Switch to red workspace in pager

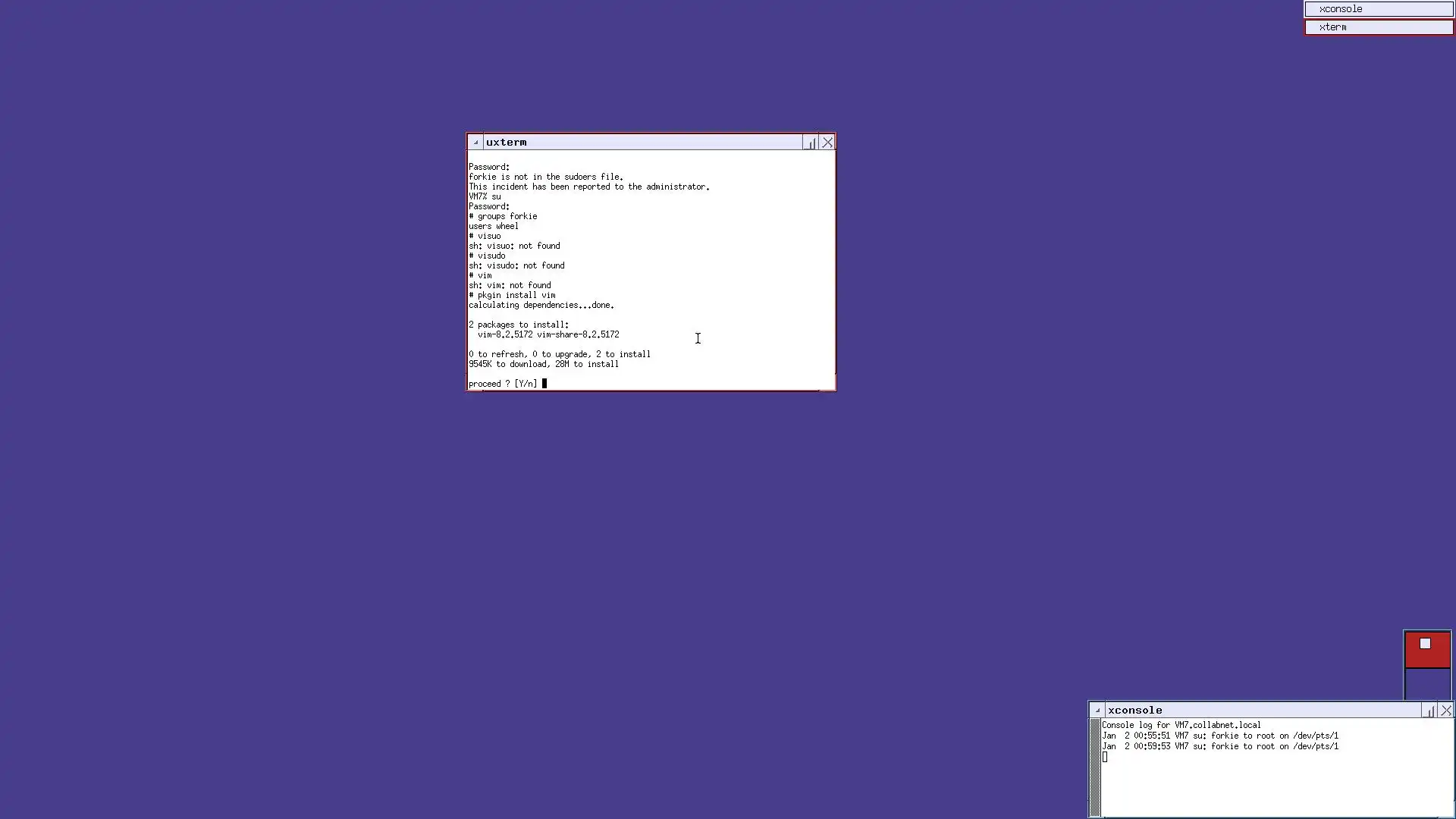1427,657
